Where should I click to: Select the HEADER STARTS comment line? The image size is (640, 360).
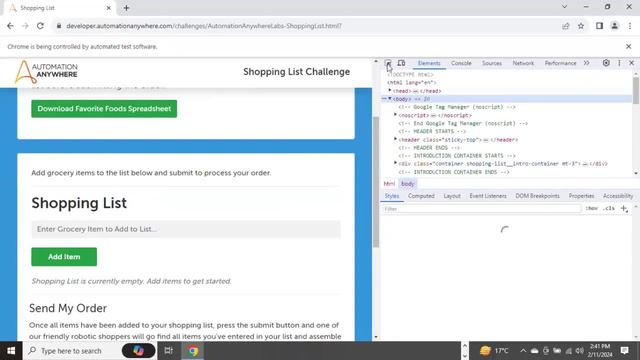(x=432, y=131)
